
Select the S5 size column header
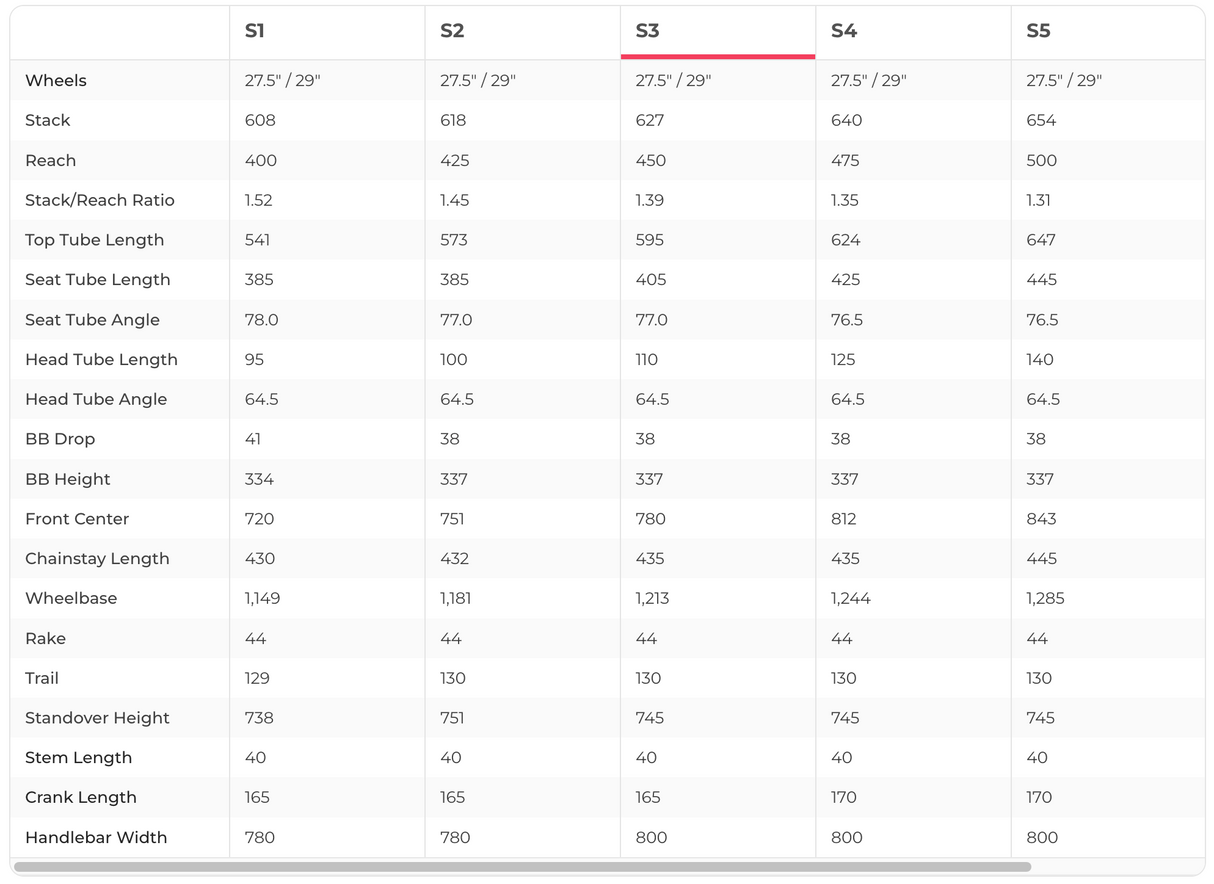pyautogui.click(x=1038, y=31)
